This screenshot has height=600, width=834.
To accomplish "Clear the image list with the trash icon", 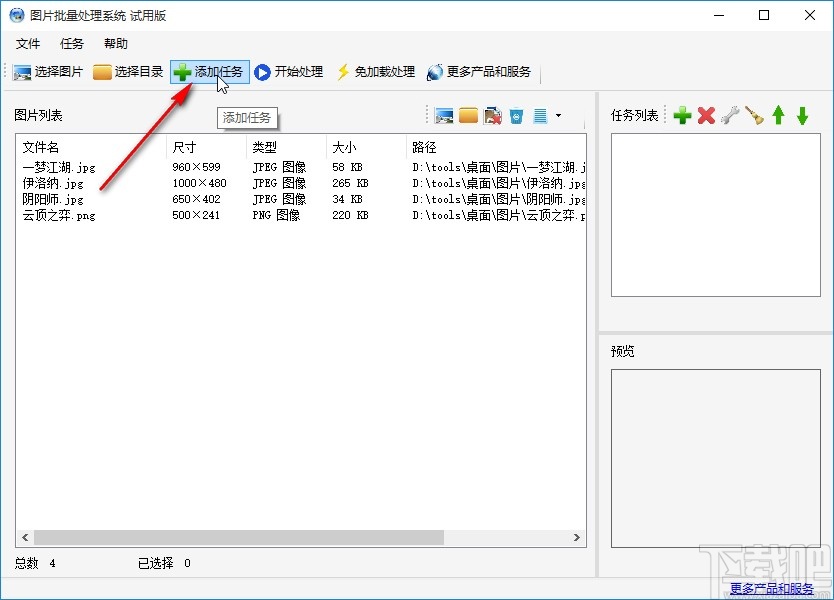I will (x=516, y=115).
